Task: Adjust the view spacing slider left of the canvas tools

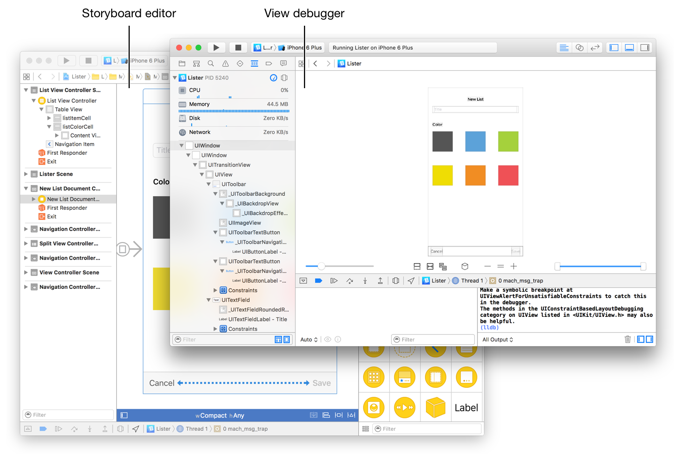Action: point(340,266)
